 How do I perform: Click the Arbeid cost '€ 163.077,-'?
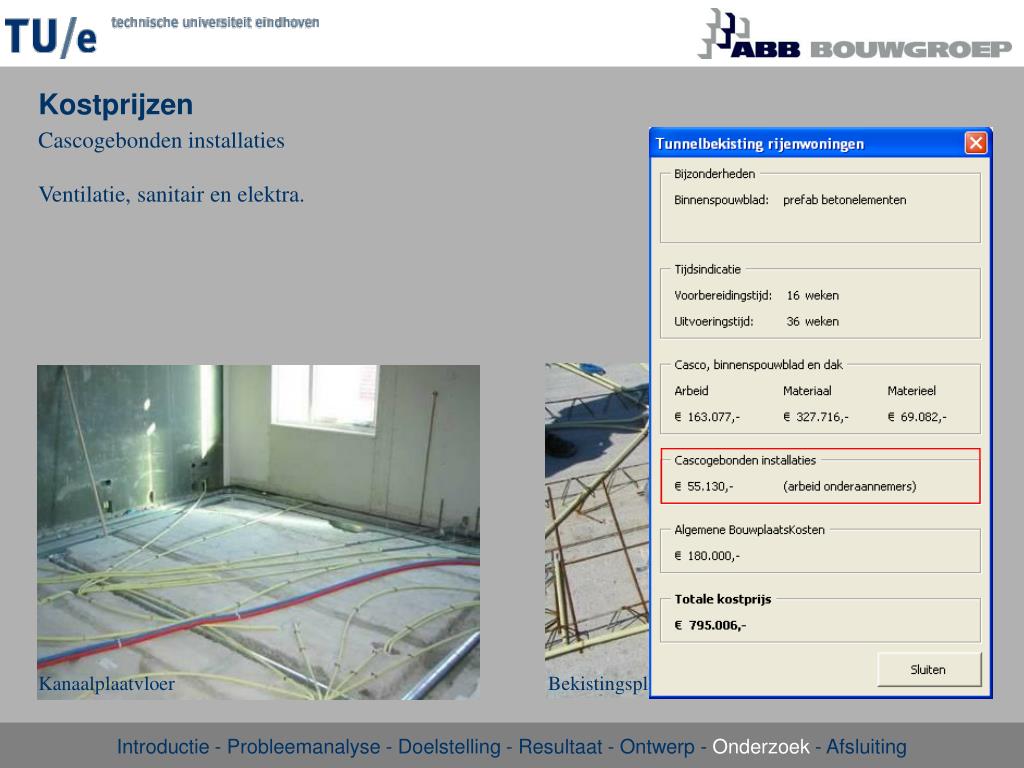[x=707, y=417]
